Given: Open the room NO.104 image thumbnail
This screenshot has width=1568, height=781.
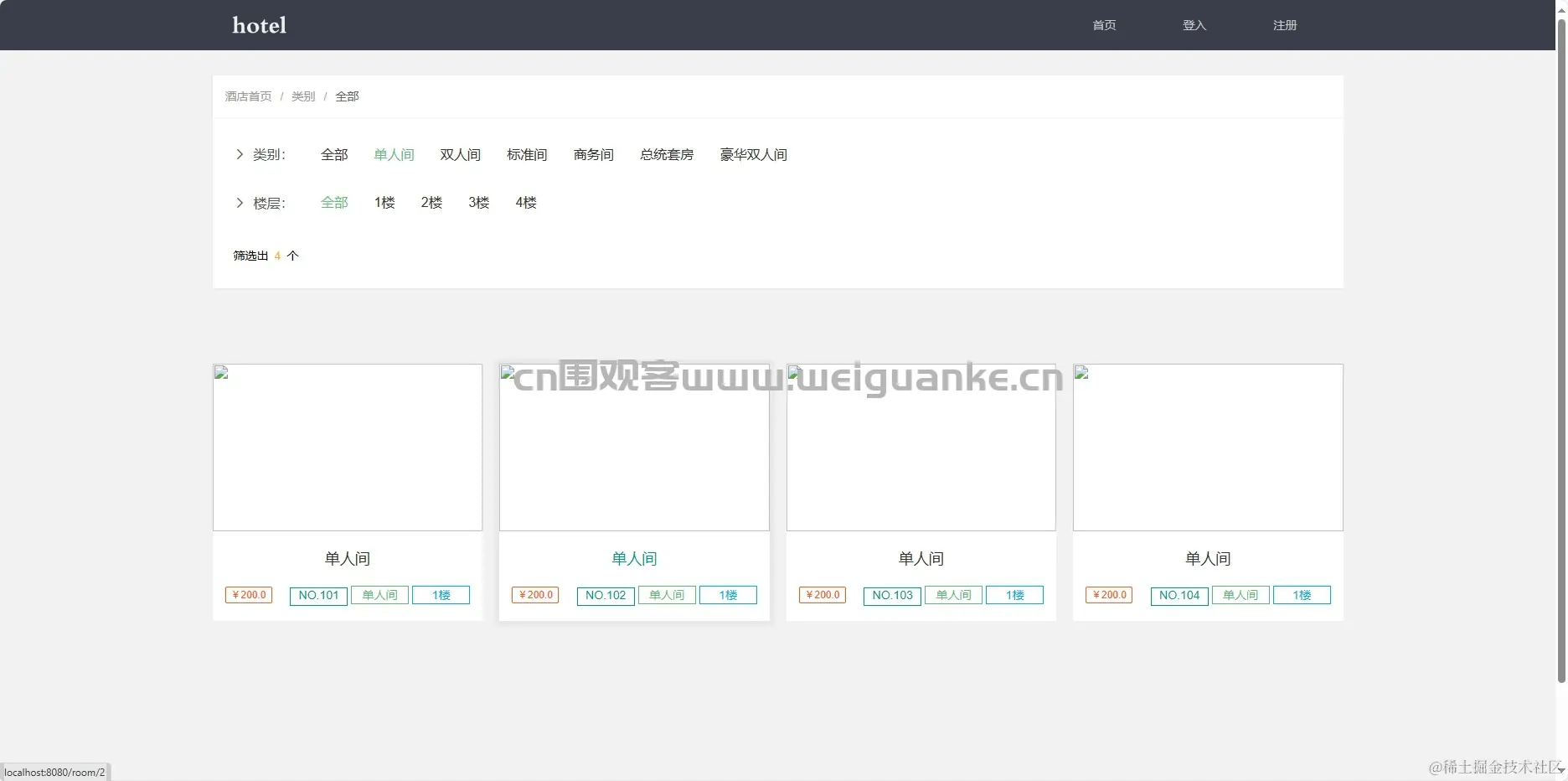Looking at the screenshot, I should coord(1208,447).
